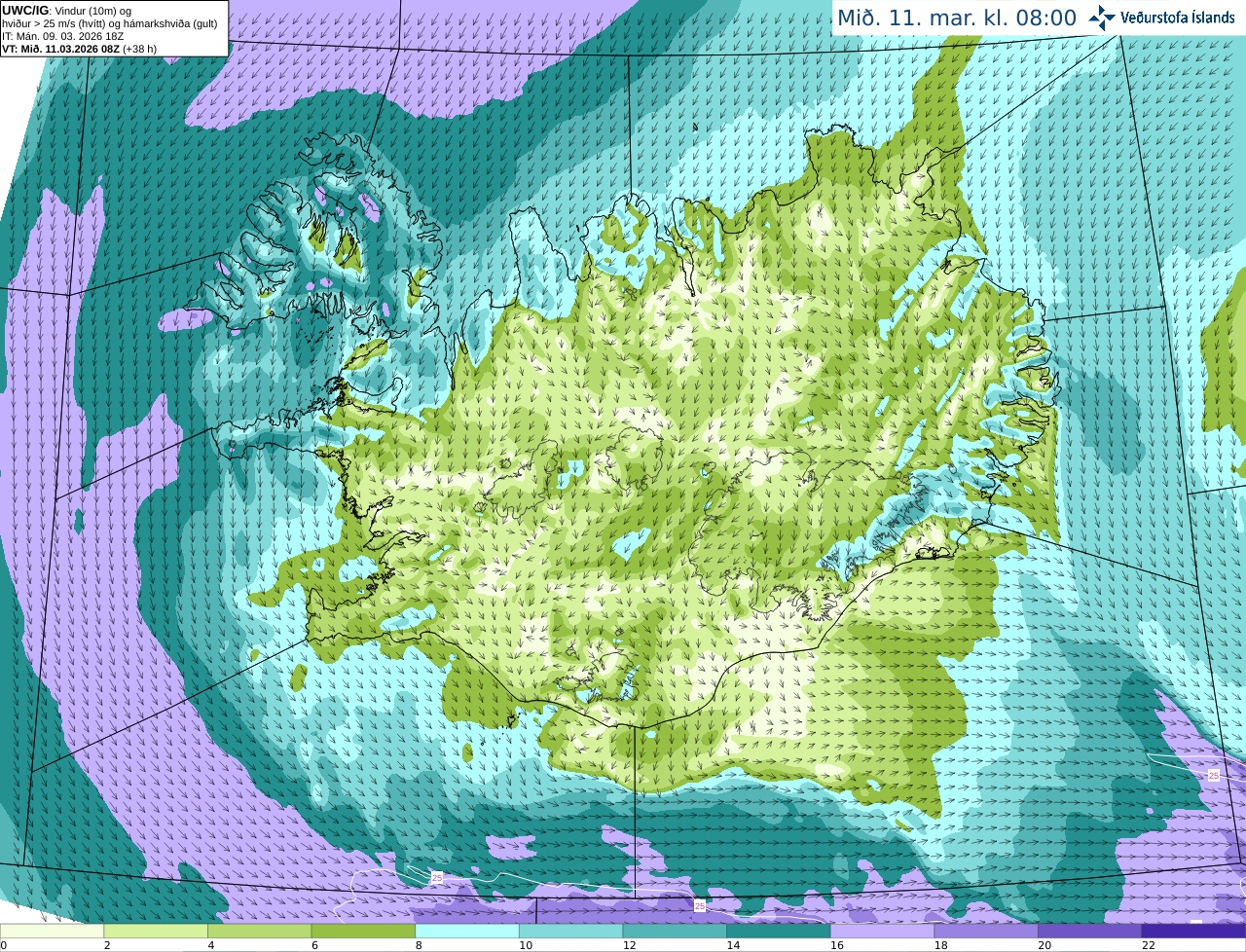Click the legend scale value '8'
The width and height of the screenshot is (1246, 952).
419,945
